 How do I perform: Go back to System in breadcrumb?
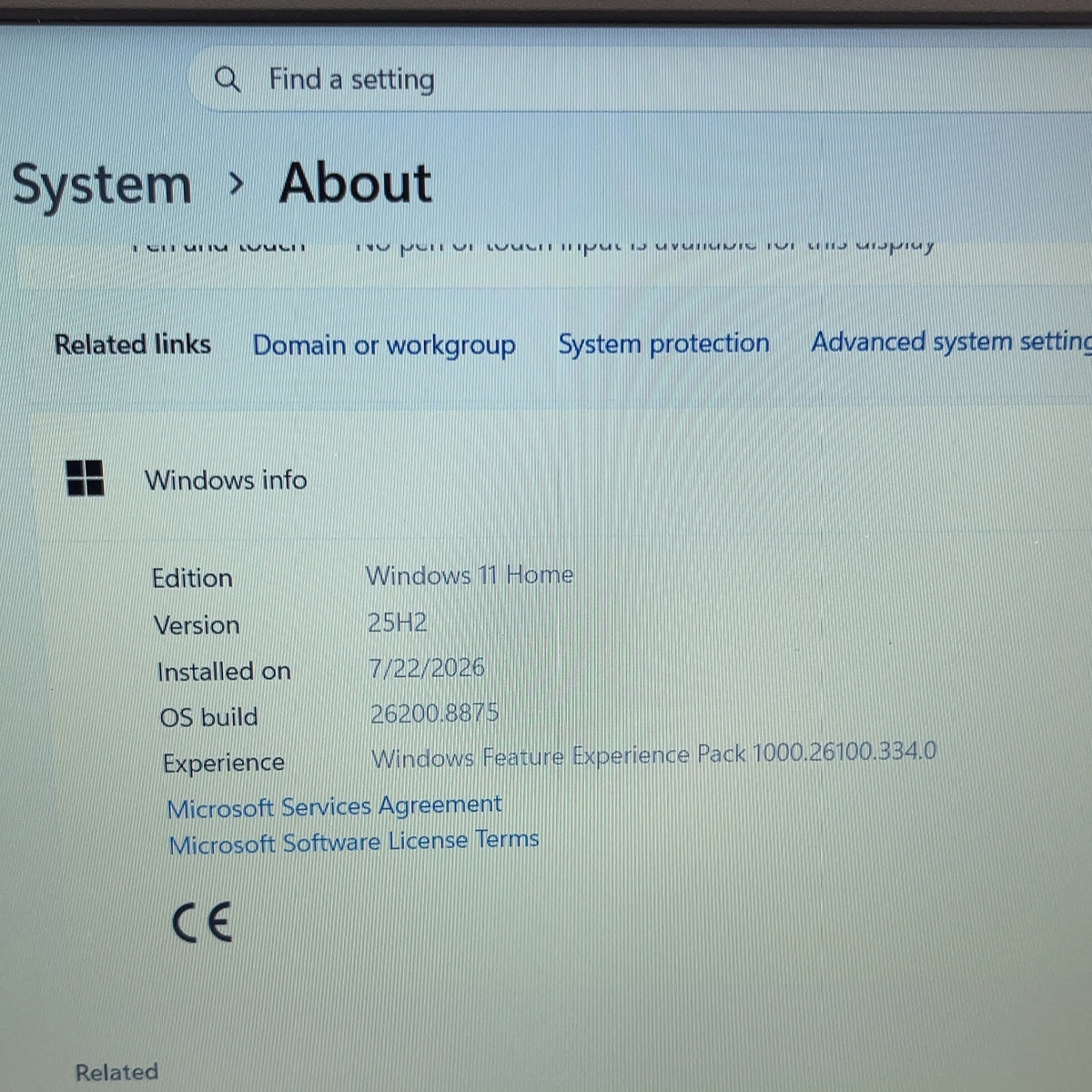coord(102,185)
